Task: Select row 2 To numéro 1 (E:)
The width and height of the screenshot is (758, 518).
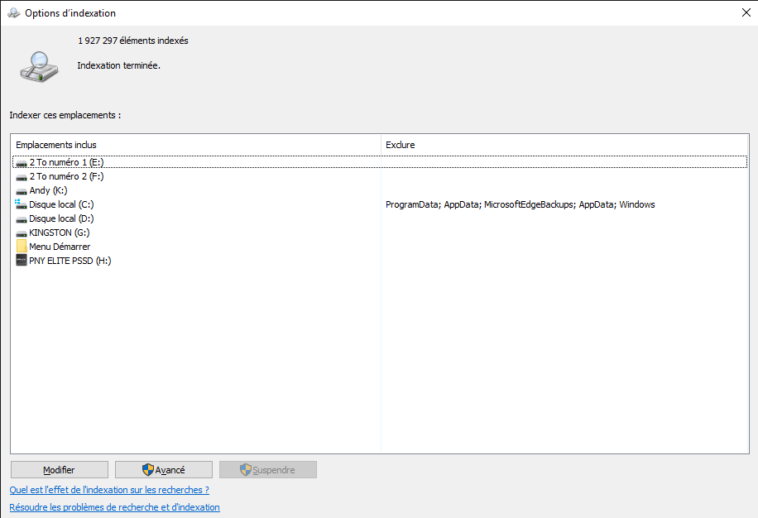Action: 379,162
